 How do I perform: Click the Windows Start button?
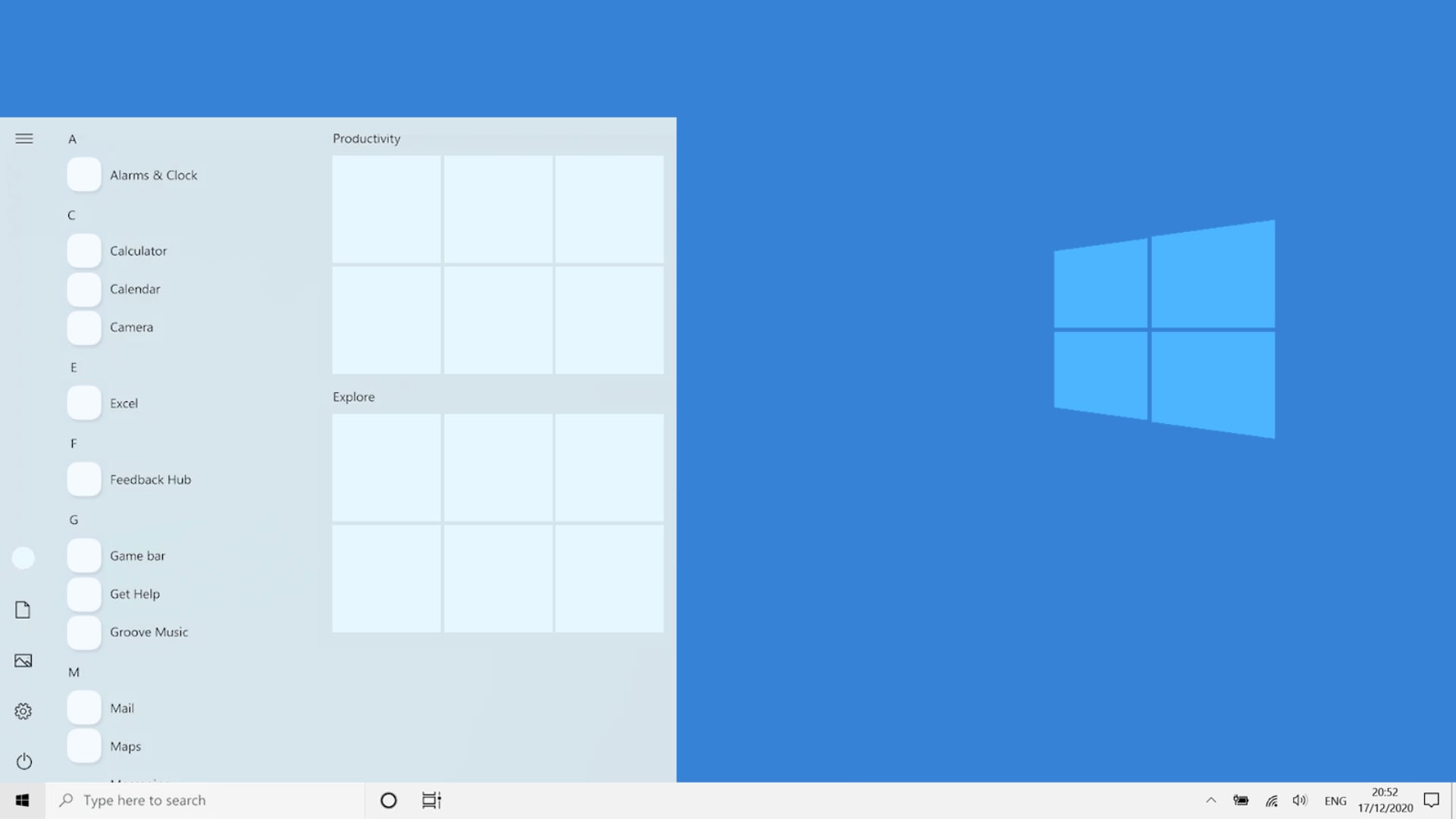[x=22, y=800]
